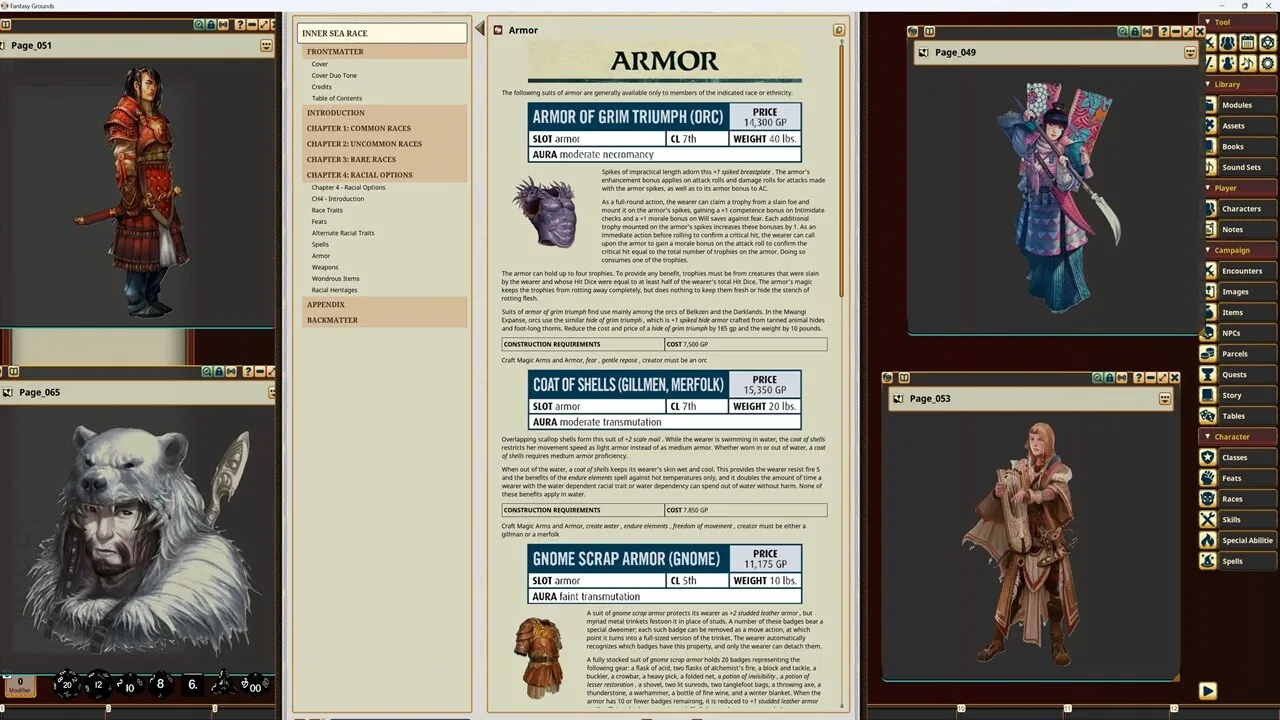The image size is (1280, 720).
Task: Open the Introduction chapter
Action: [385, 113]
